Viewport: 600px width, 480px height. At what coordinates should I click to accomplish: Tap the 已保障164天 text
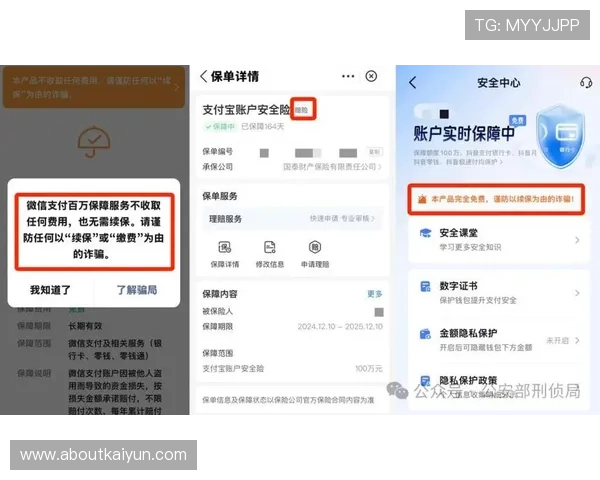coord(262,127)
